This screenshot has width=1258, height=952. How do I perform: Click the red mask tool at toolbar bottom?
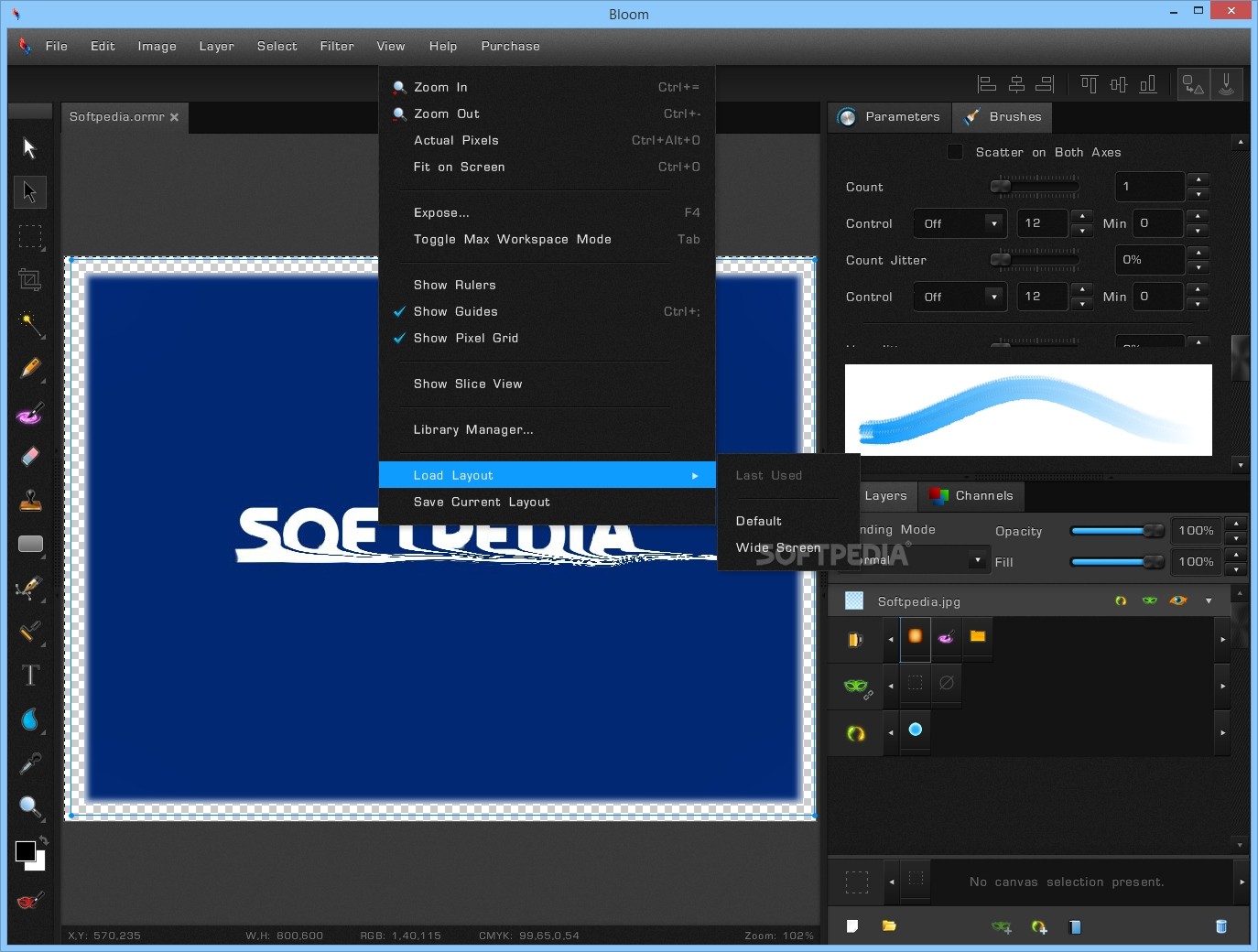29,902
